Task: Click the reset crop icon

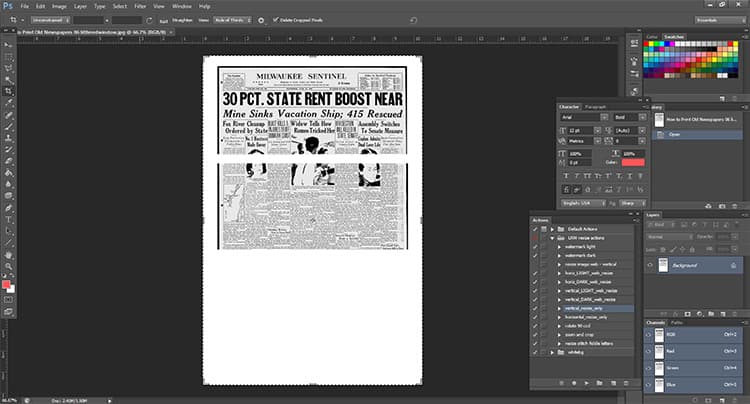Action: [413, 20]
